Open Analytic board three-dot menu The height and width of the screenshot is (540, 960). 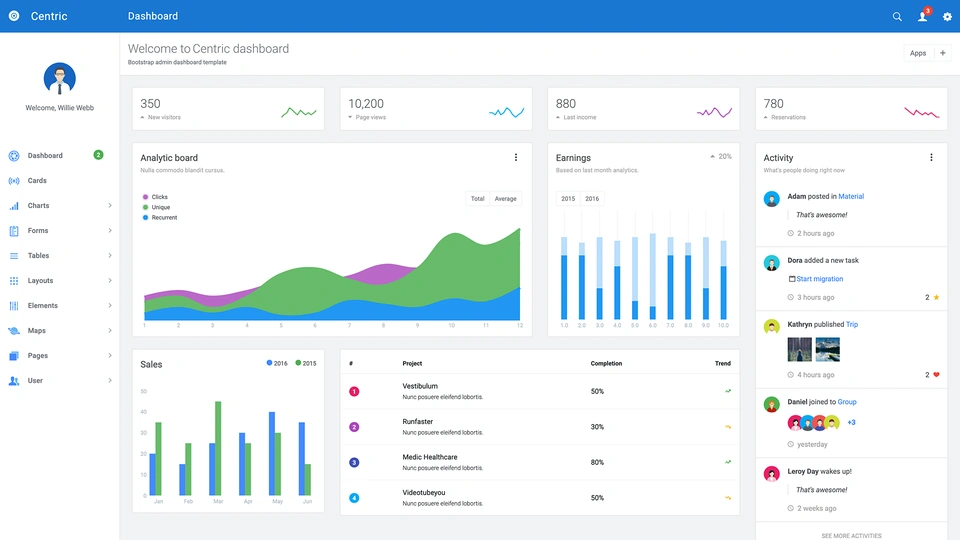point(516,157)
